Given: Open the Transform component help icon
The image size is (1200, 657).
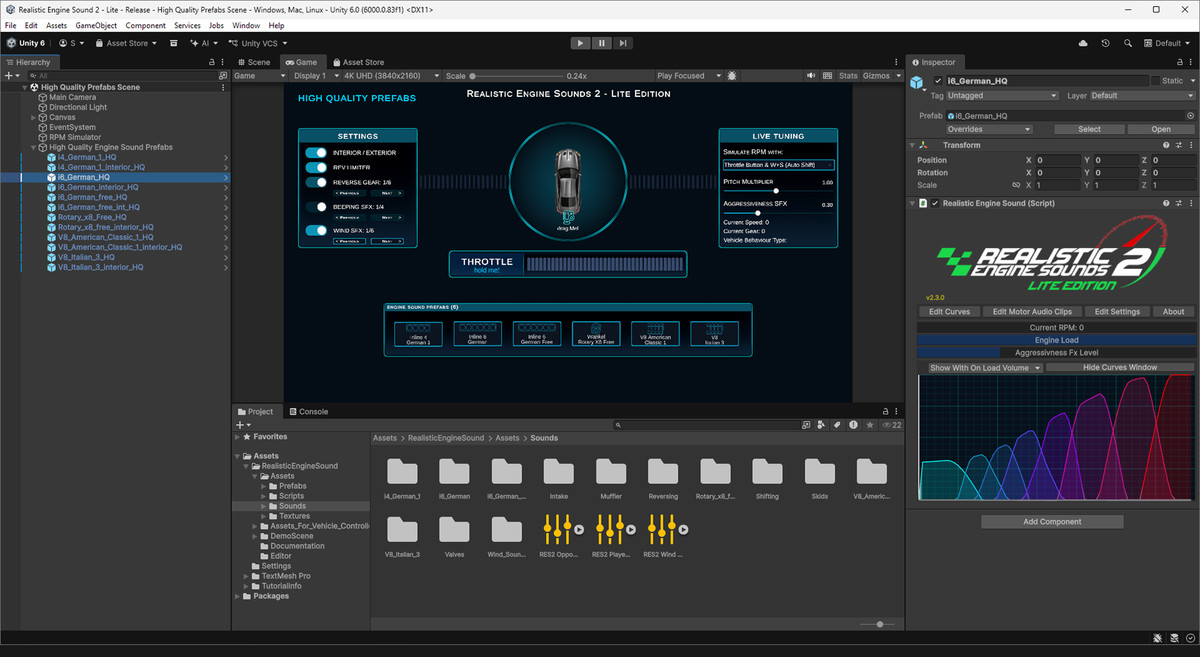Looking at the screenshot, I should click(x=1166, y=145).
